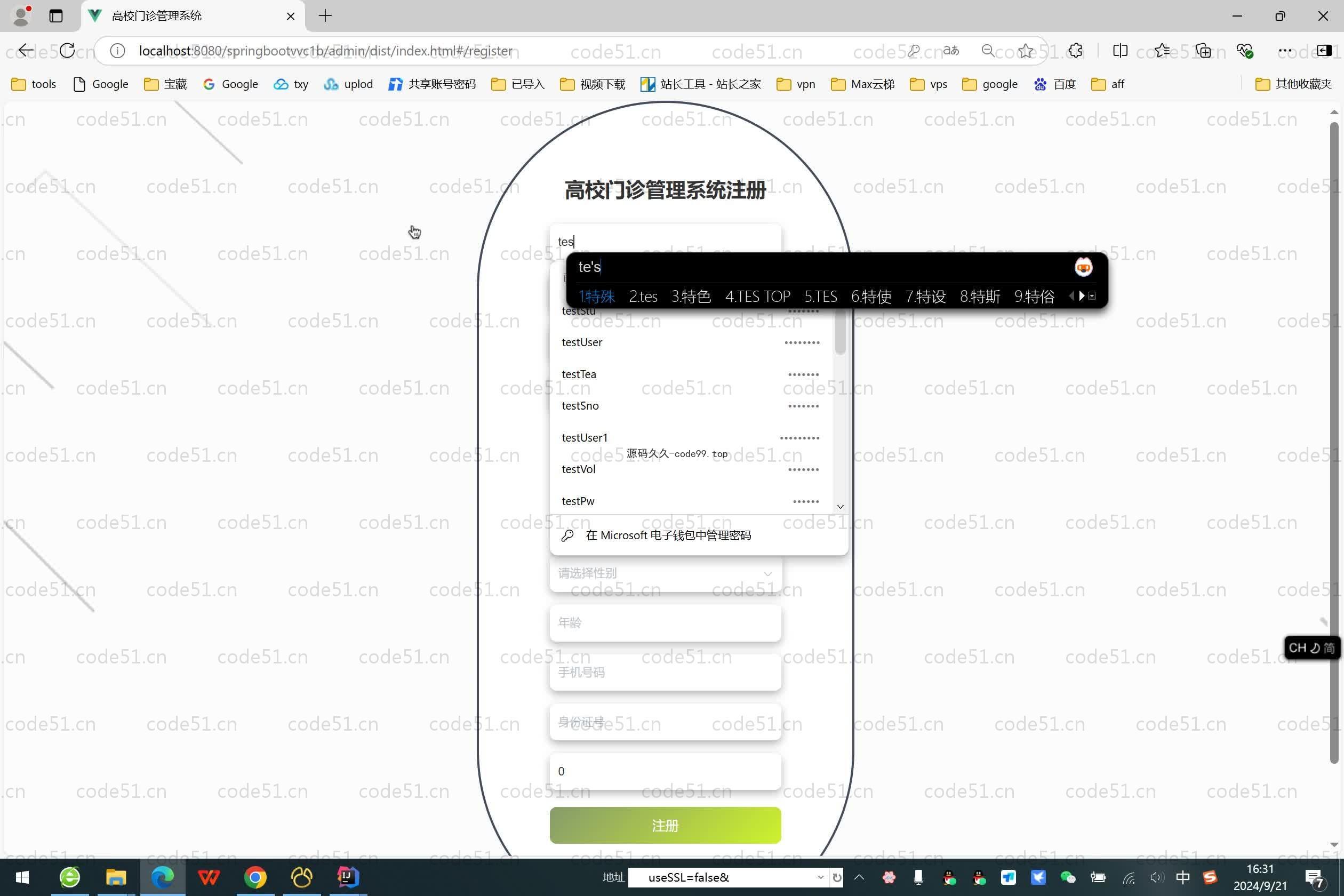Choose IME candidate 4.TES TOP
The width and height of the screenshot is (1344, 896).
[758, 297]
